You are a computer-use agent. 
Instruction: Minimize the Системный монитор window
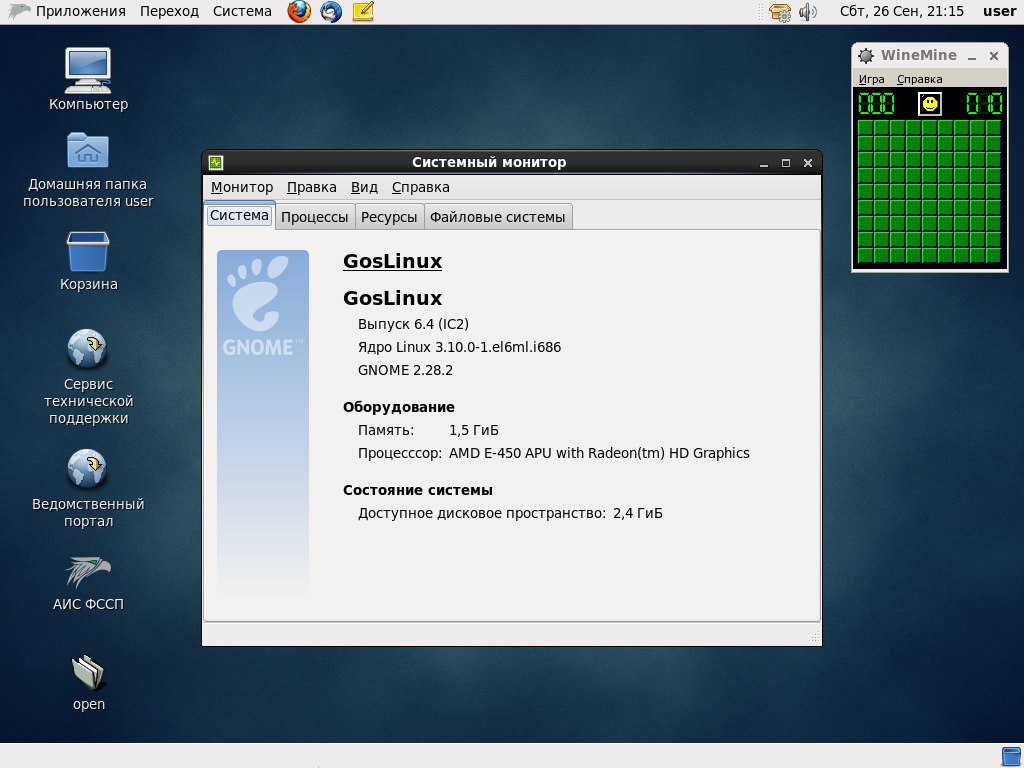pos(763,163)
